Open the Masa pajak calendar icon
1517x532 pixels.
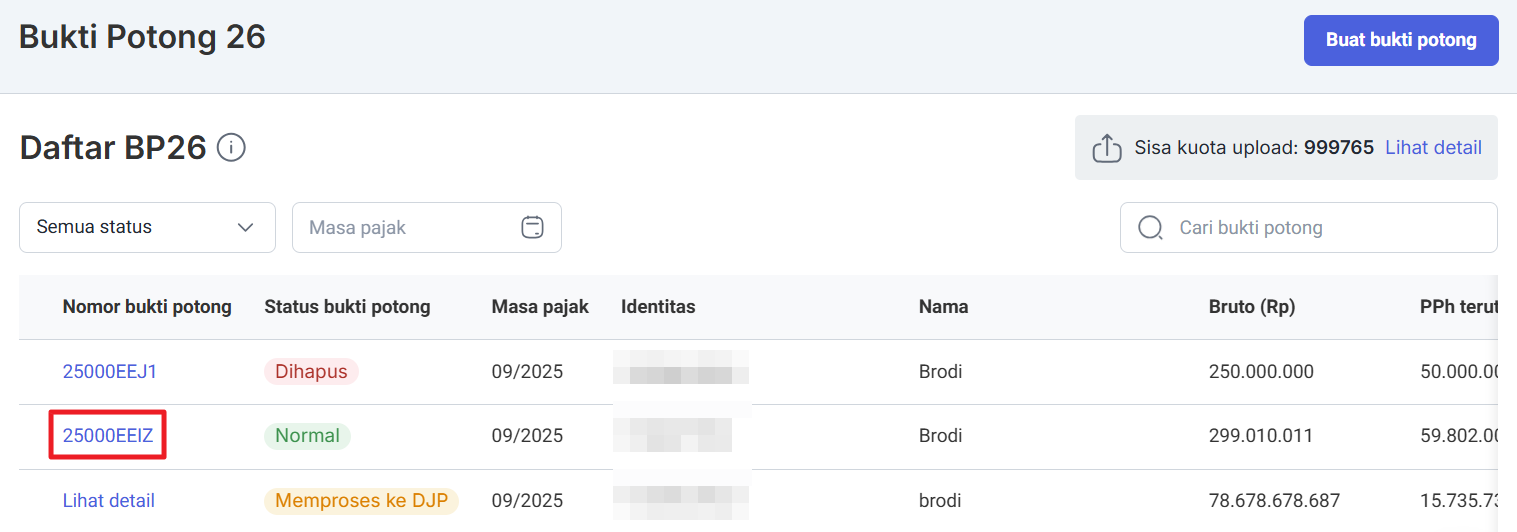pos(532,227)
